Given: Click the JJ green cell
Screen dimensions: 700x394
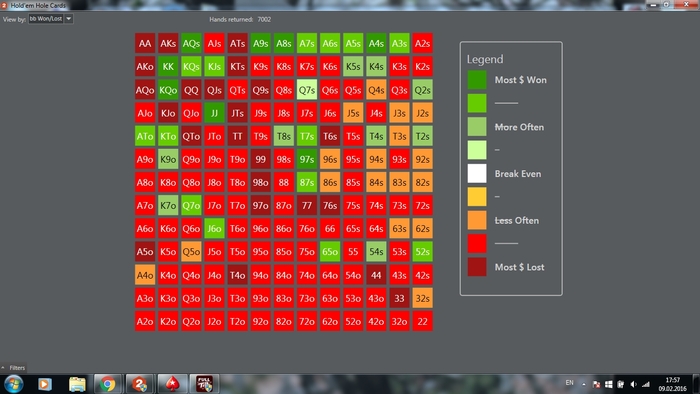Looking at the screenshot, I should click(x=214, y=113).
